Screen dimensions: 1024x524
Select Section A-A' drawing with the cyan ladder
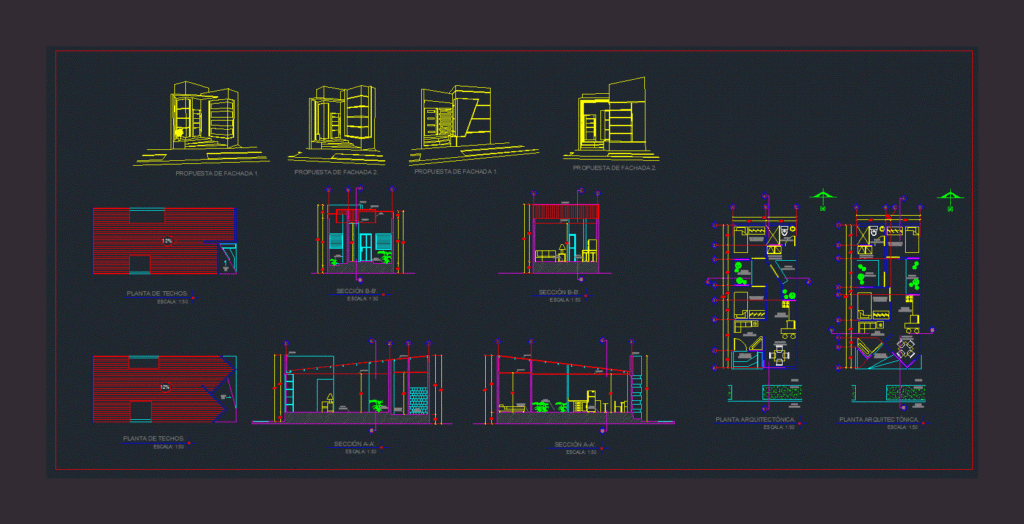tap(353, 385)
